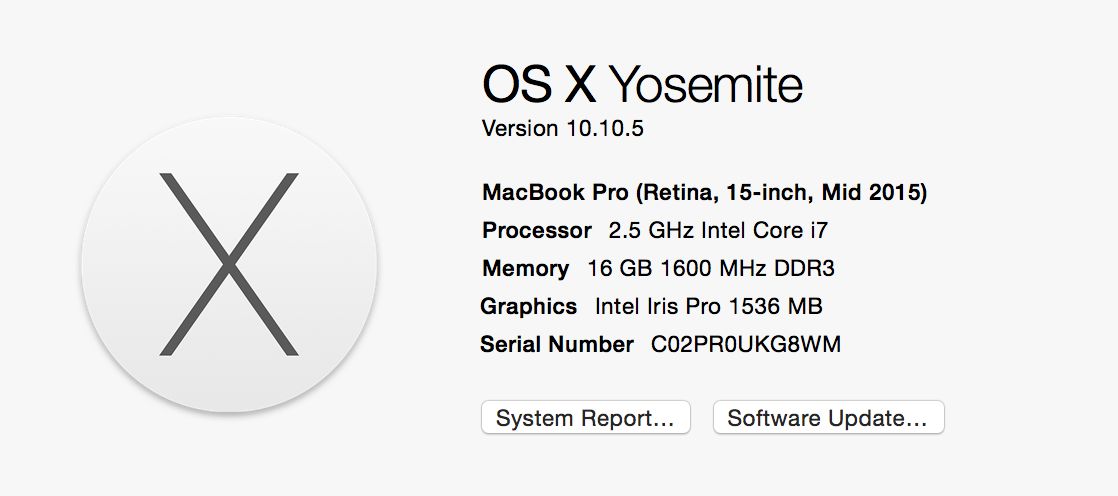1118x496 pixels.
Task: Click the bold "OS X" title text
Action: click(x=538, y=84)
